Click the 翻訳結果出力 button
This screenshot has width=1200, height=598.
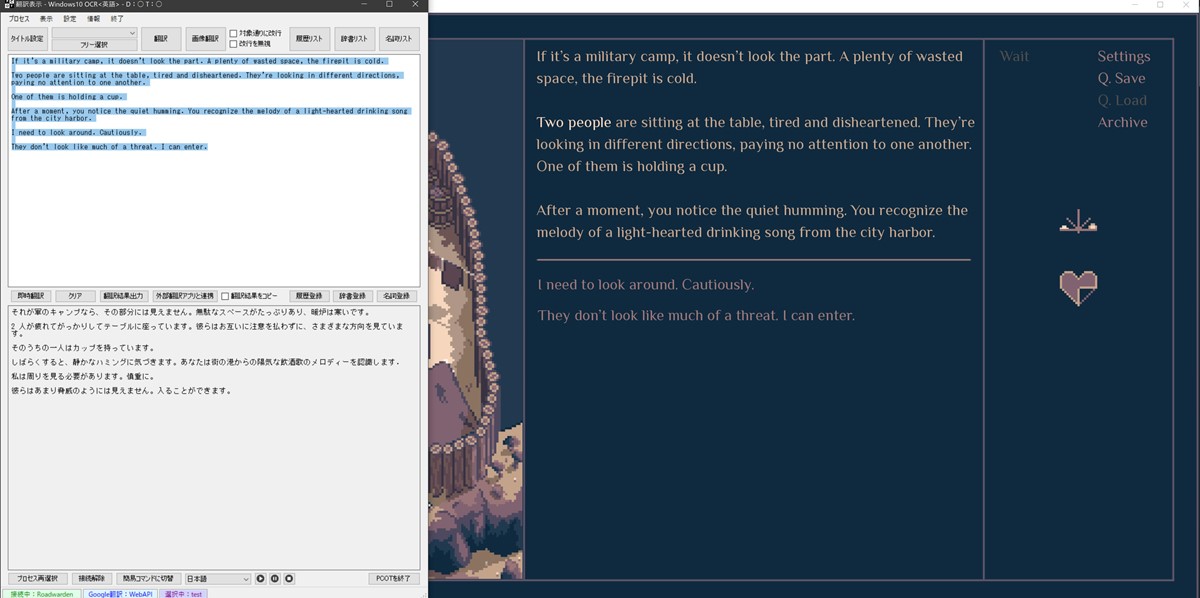pyautogui.click(x=124, y=296)
